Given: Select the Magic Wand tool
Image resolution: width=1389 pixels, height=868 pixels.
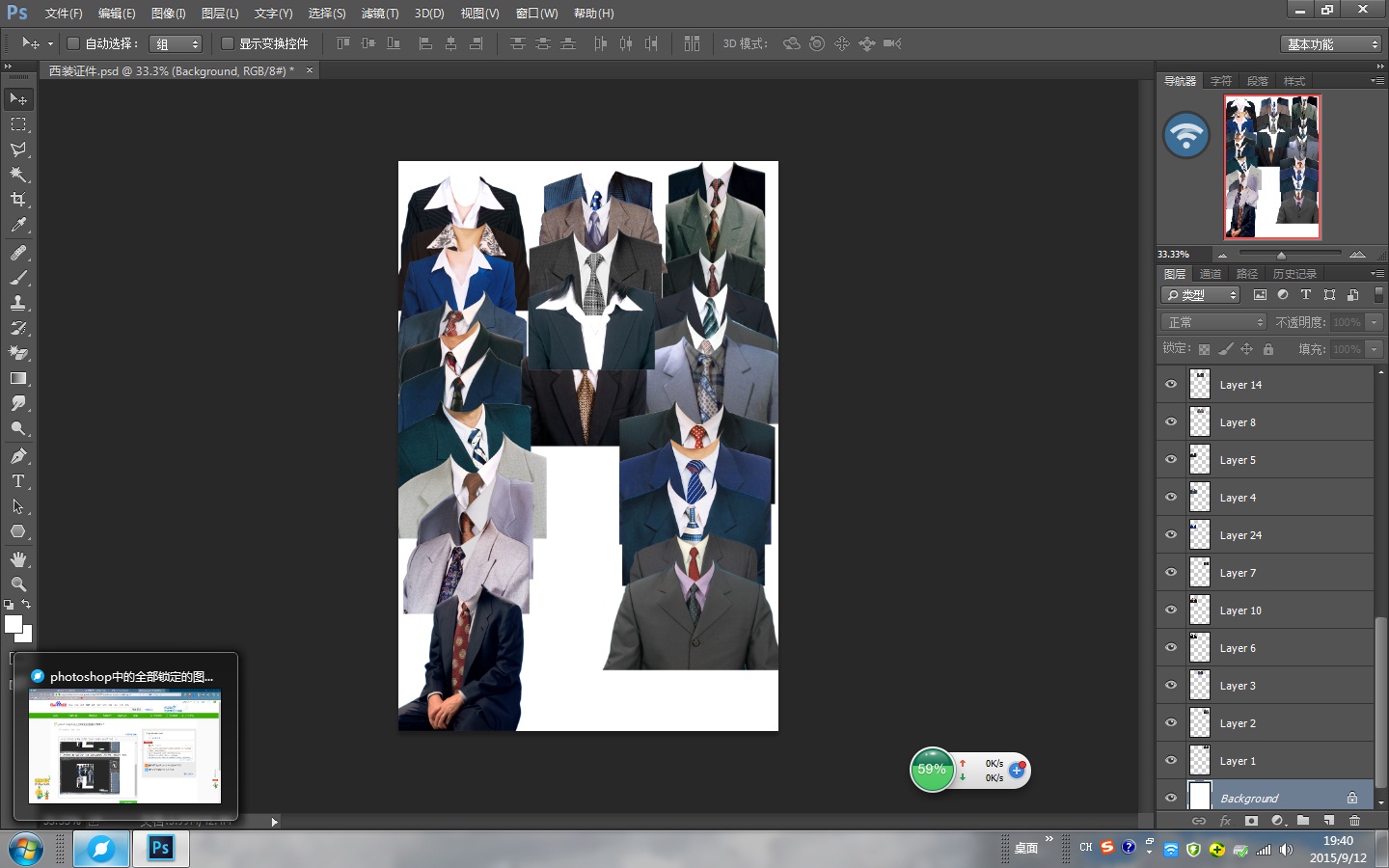Looking at the screenshot, I should [x=18, y=175].
